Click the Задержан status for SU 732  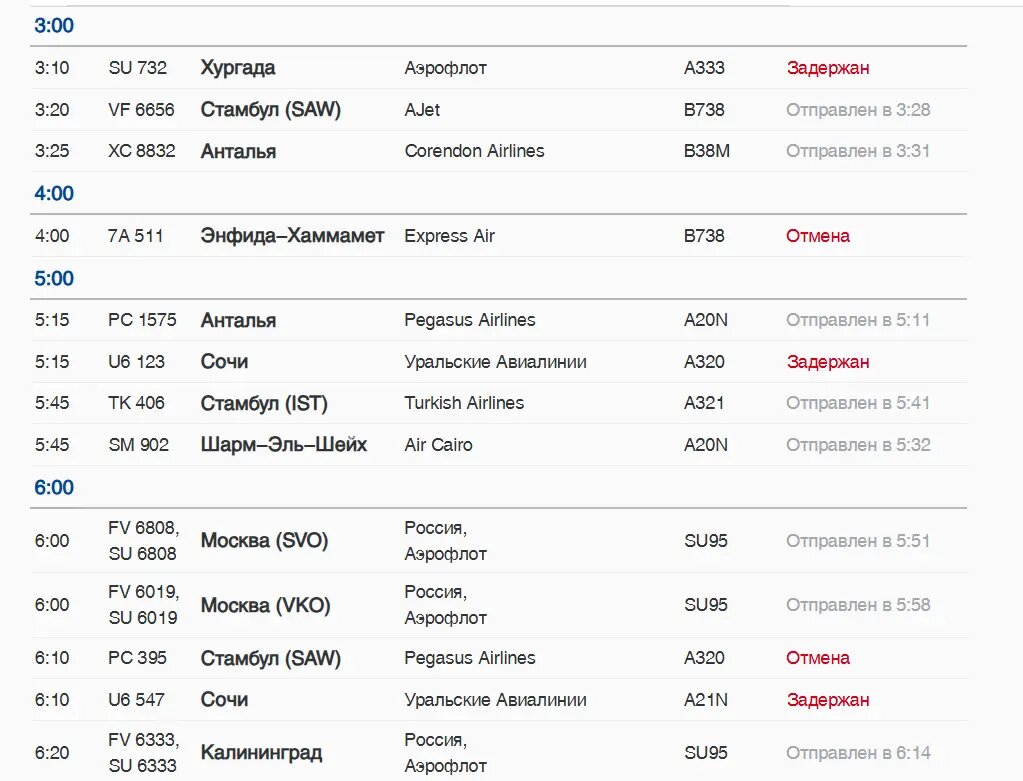(x=827, y=68)
